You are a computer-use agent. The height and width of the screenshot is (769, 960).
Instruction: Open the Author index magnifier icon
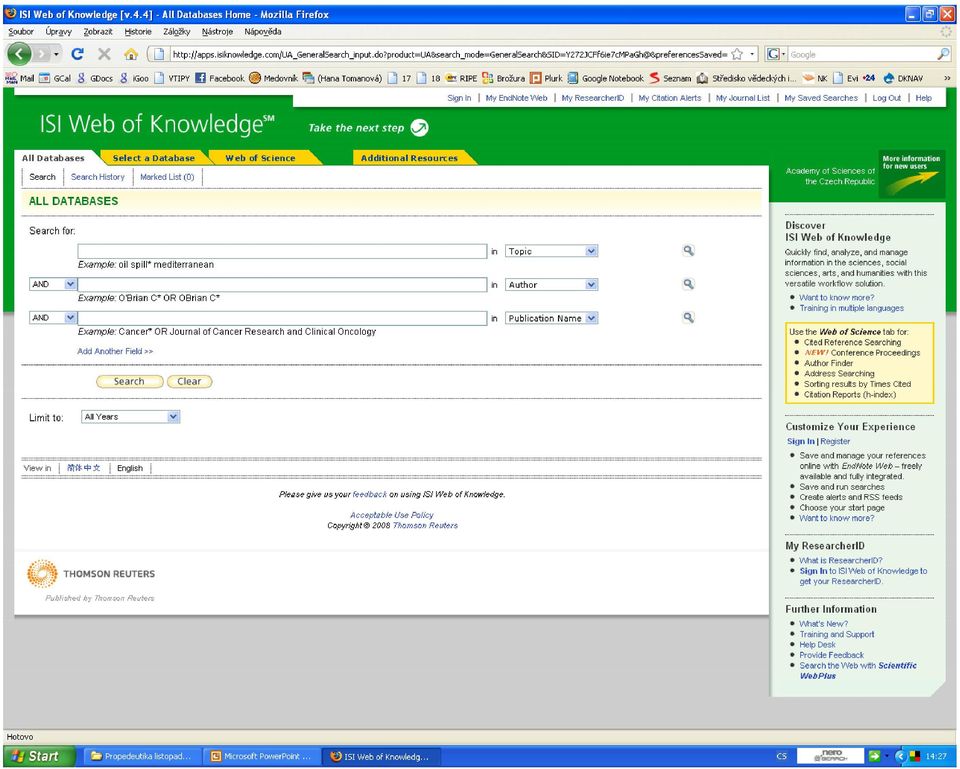click(x=689, y=284)
